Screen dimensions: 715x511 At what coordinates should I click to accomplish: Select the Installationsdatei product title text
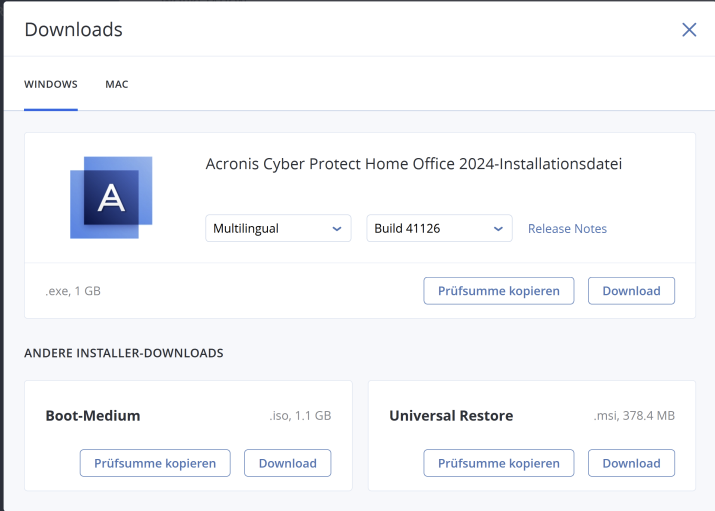tap(413, 164)
